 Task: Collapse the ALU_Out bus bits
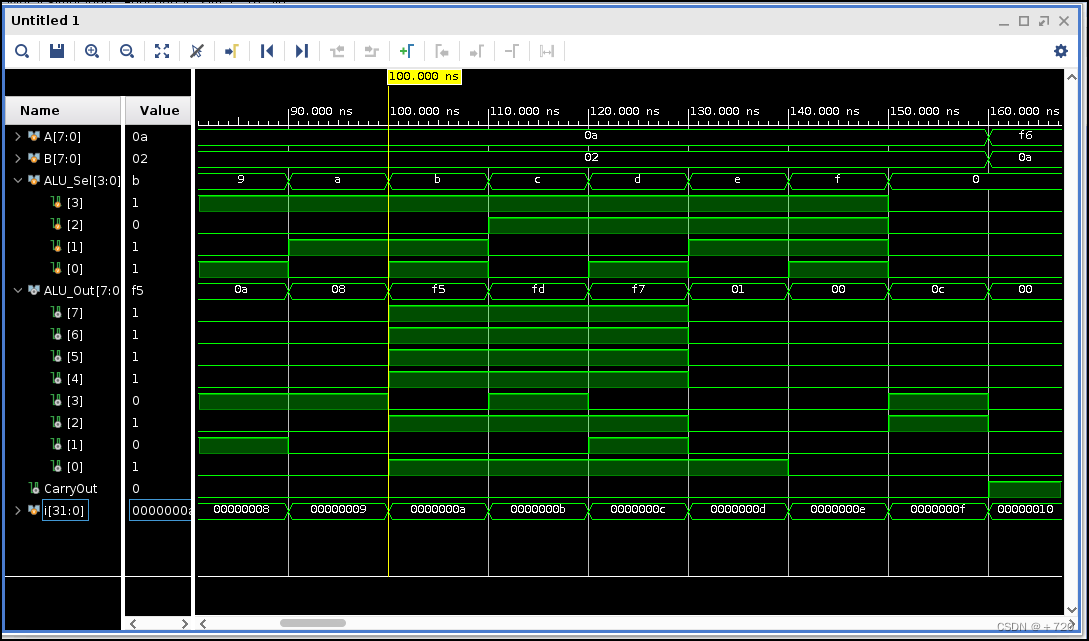coord(18,290)
